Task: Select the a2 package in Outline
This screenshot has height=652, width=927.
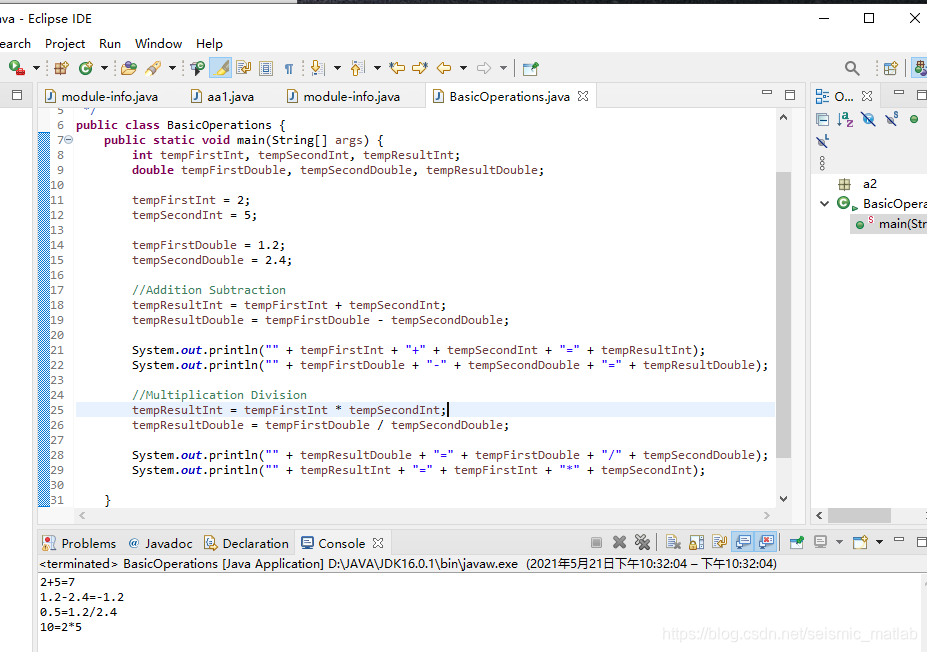Action: point(869,184)
